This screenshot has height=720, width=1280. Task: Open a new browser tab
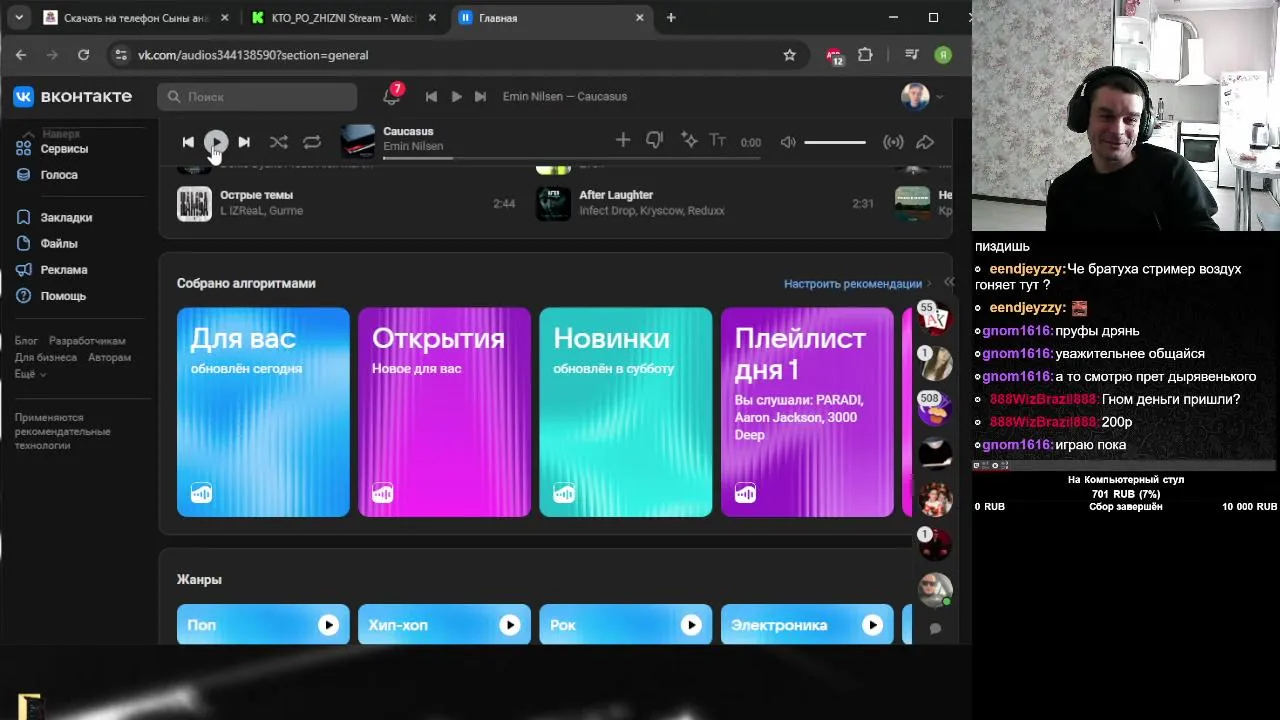click(671, 18)
